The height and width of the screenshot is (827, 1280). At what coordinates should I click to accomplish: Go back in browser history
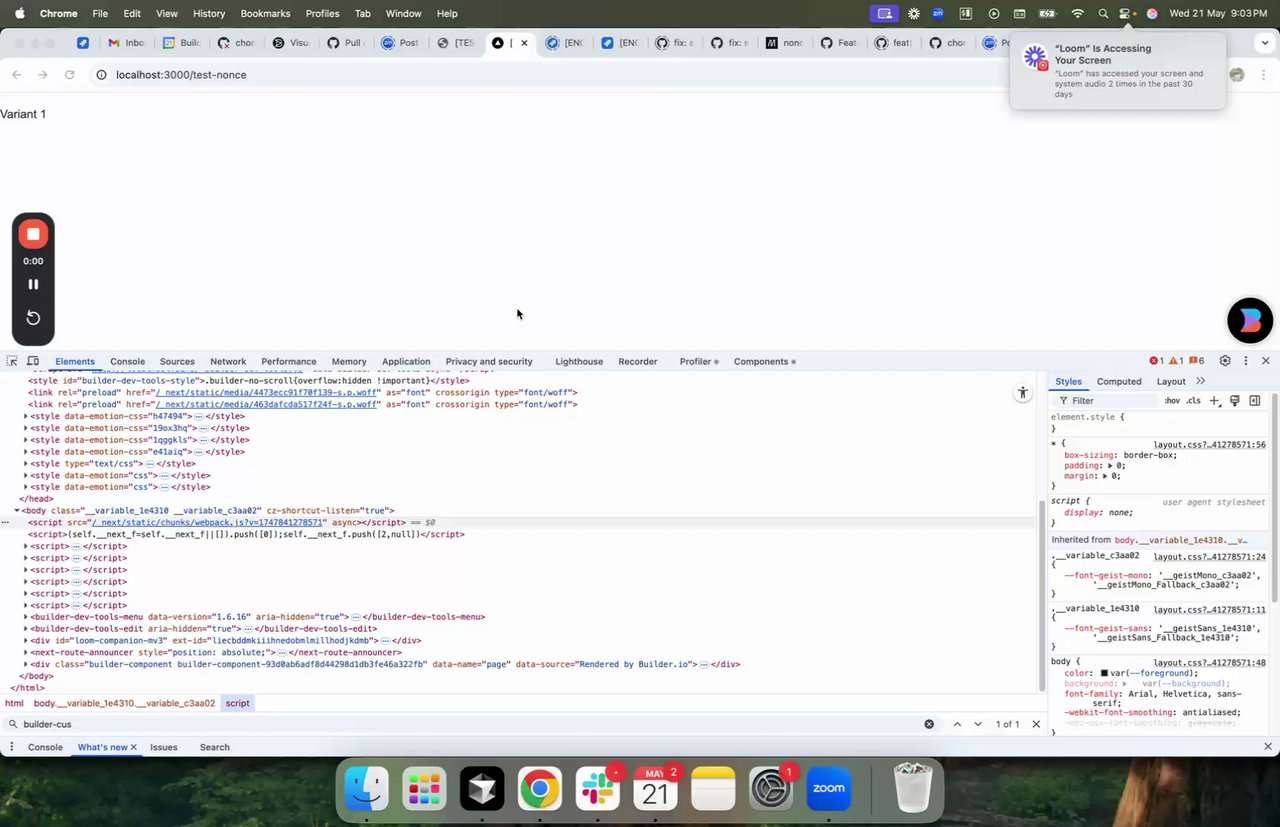[16, 75]
